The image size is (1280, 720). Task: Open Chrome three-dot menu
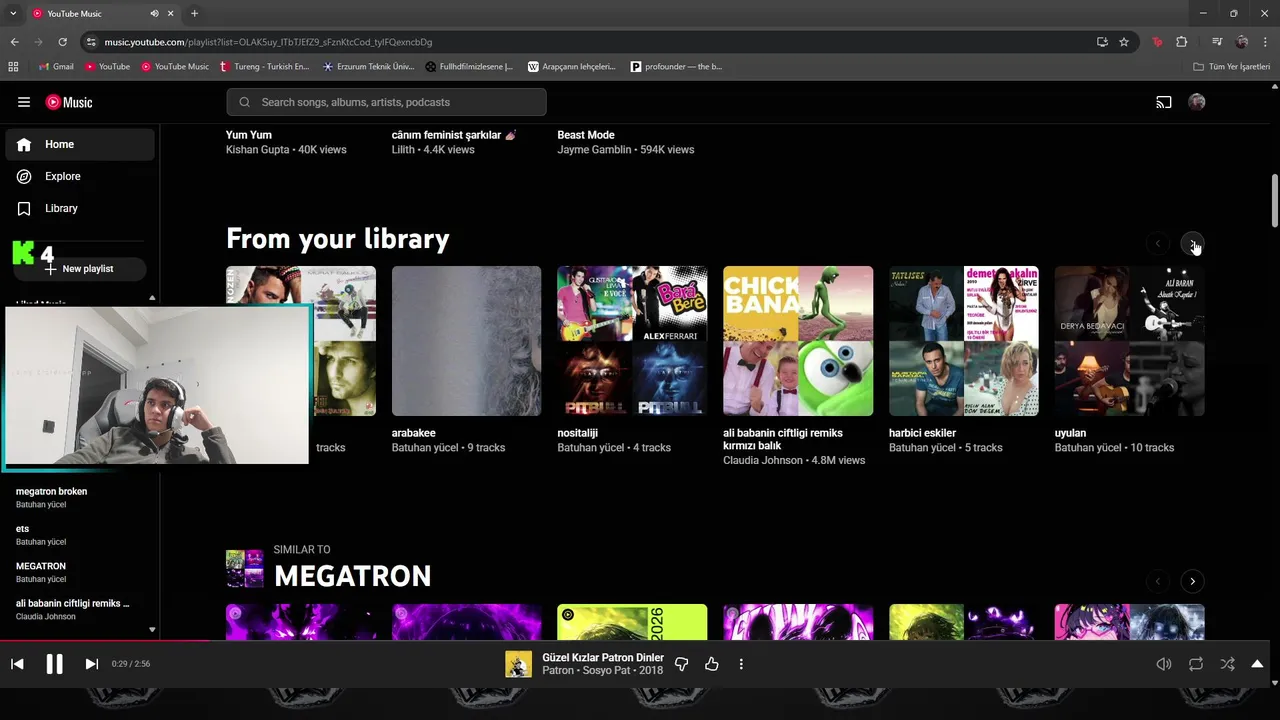[1266, 42]
